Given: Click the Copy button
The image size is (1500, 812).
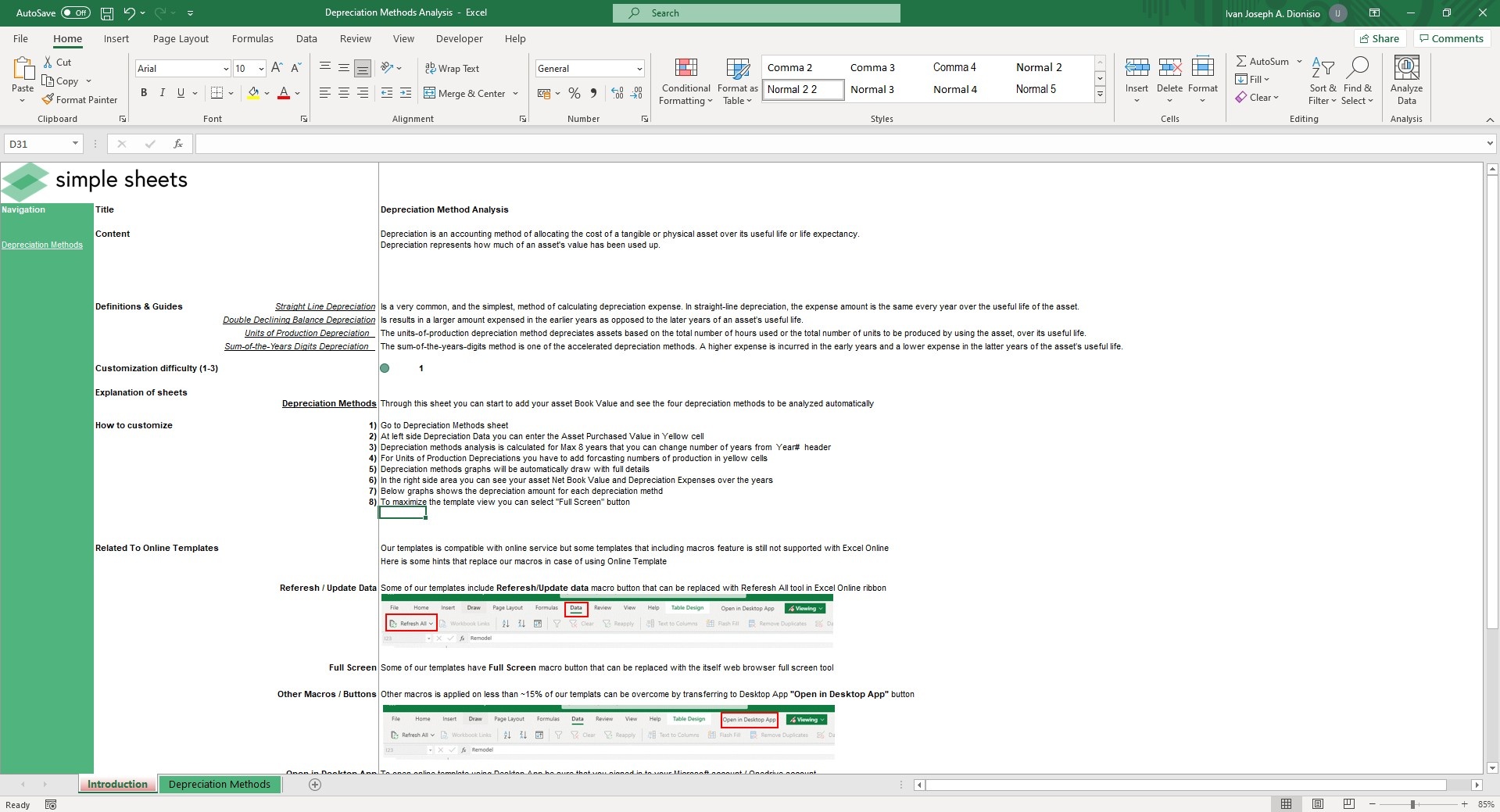Looking at the screenshot, I should coord(61,81).
